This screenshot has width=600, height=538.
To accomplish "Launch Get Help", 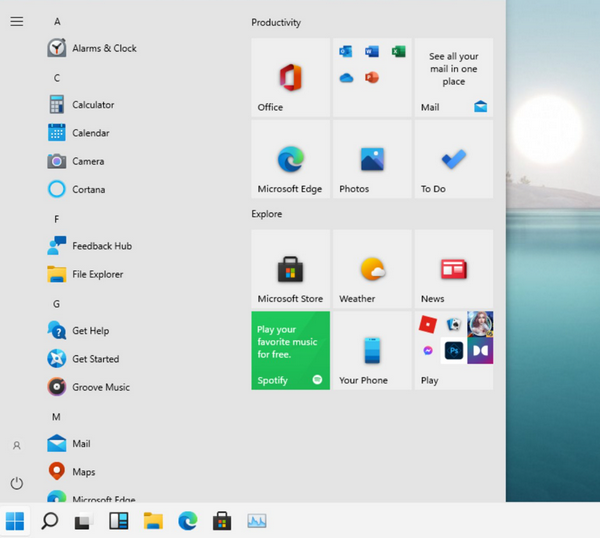I will tap(78, 330).
